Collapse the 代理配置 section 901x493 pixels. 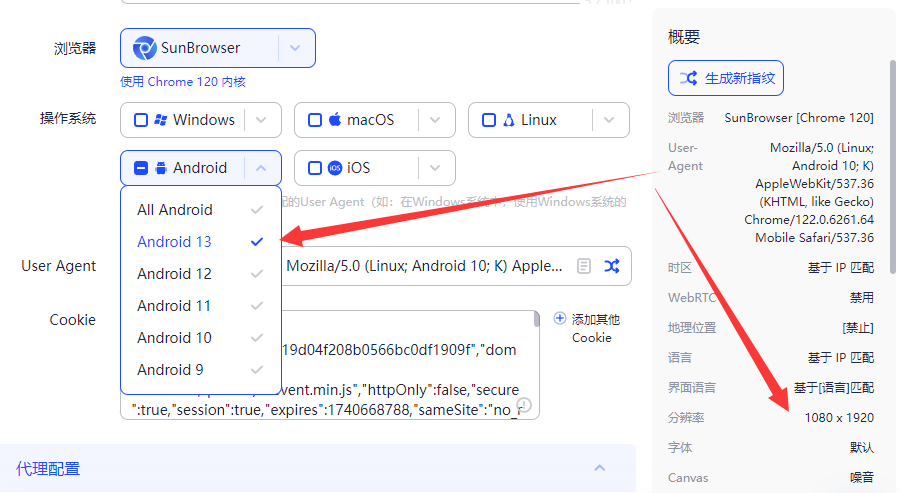[600, 468]
